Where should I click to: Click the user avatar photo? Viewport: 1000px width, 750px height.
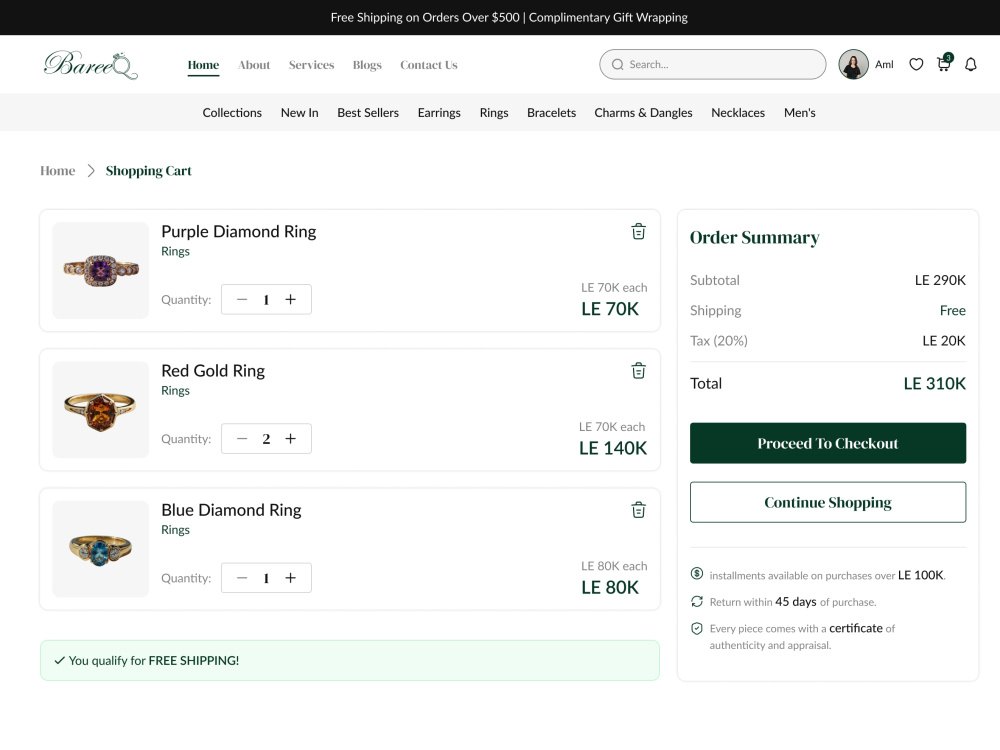(x=853, y=64)
